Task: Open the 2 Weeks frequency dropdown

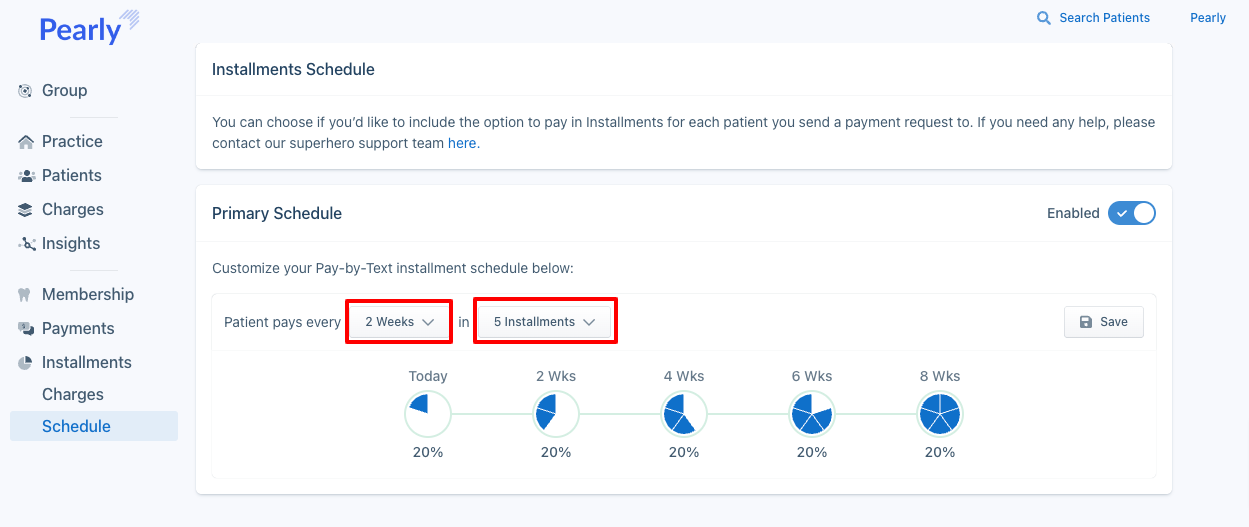Action: click(x=399, y=322)
